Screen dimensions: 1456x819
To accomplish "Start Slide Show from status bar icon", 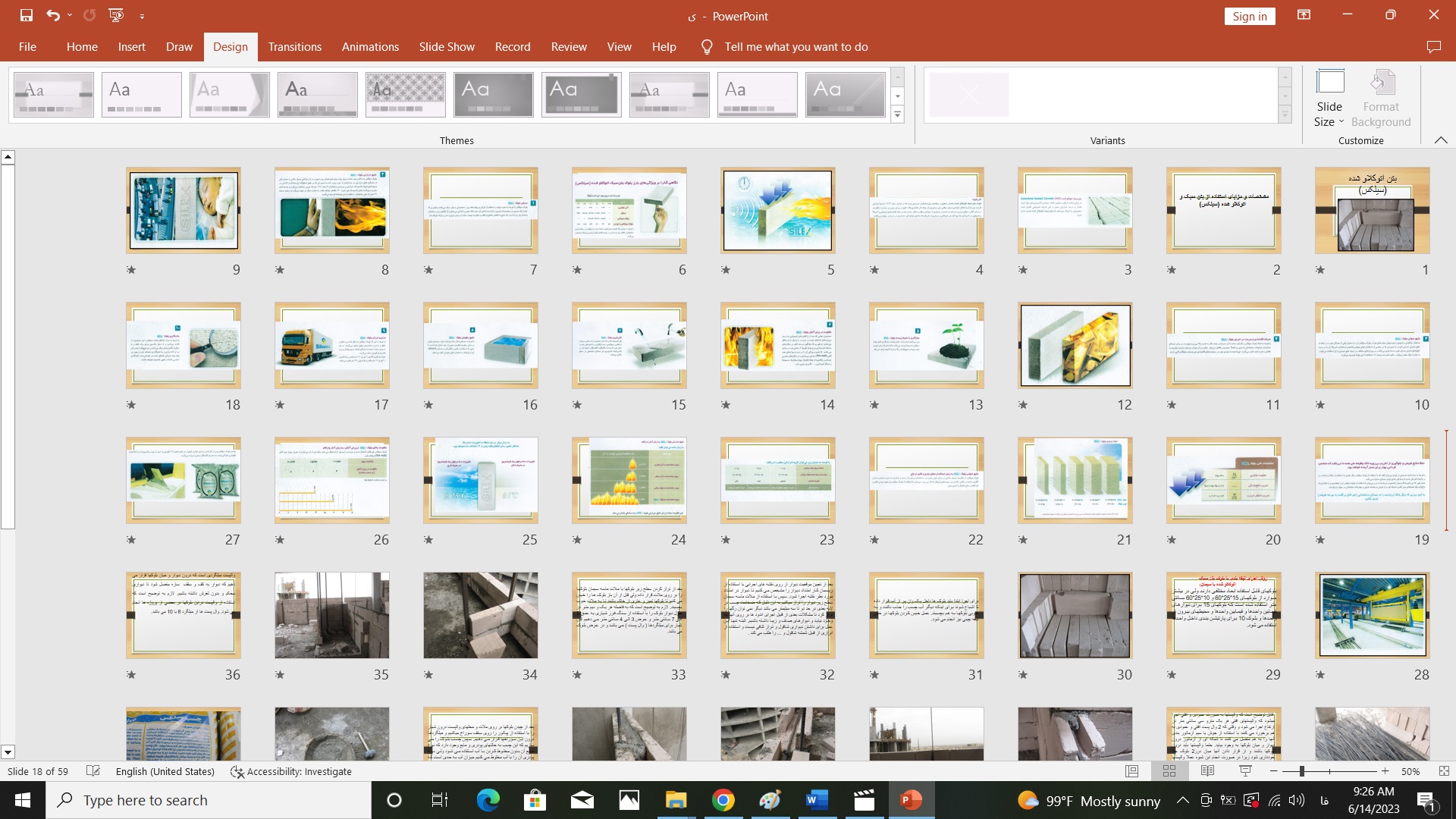I will coord(1245,771).
